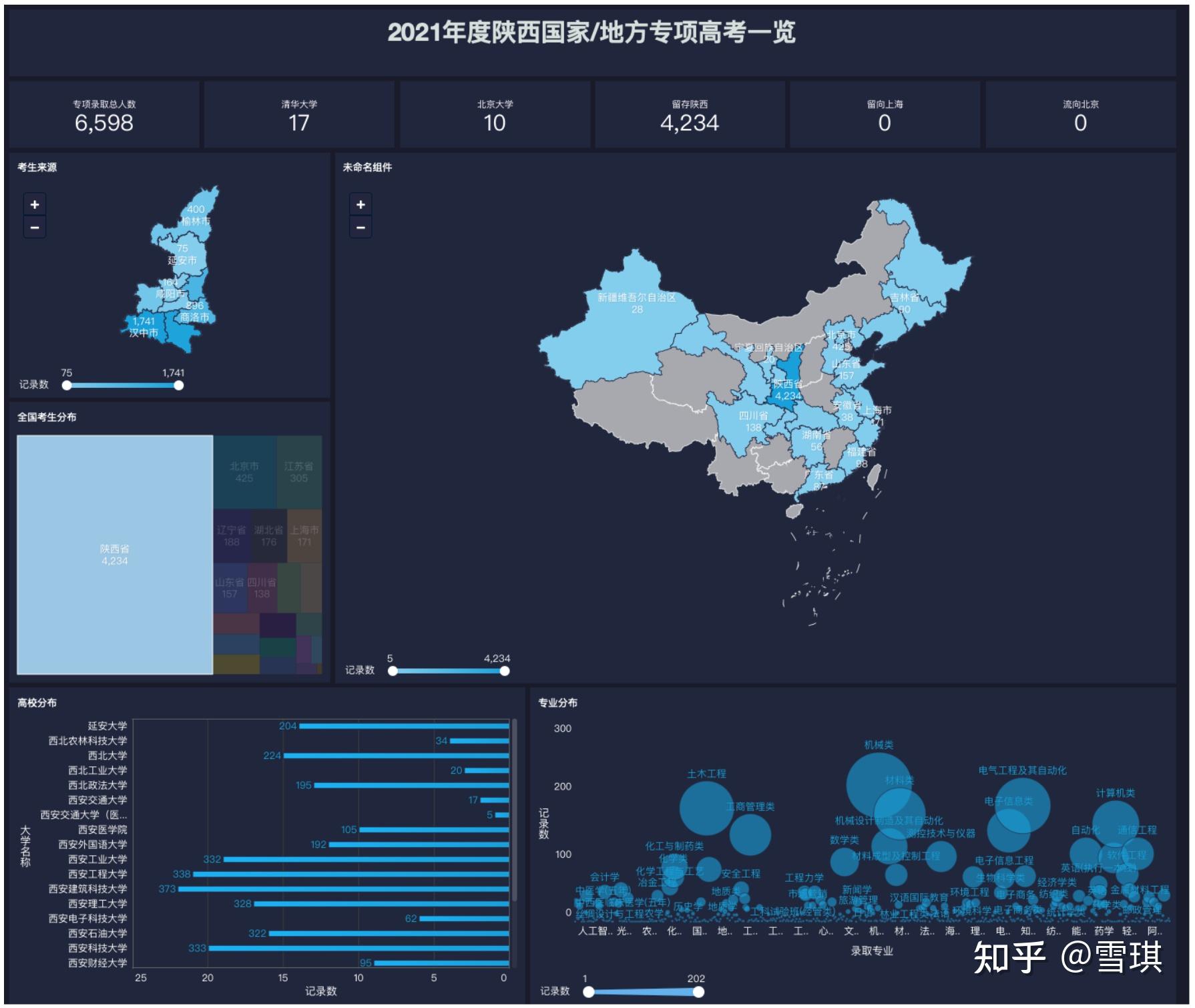The height and width of the screenshot is (1008, 1195).
Task: Click the 陕西省 cell in 全国考生分布 treemap
Action: [x=115, y=551]
